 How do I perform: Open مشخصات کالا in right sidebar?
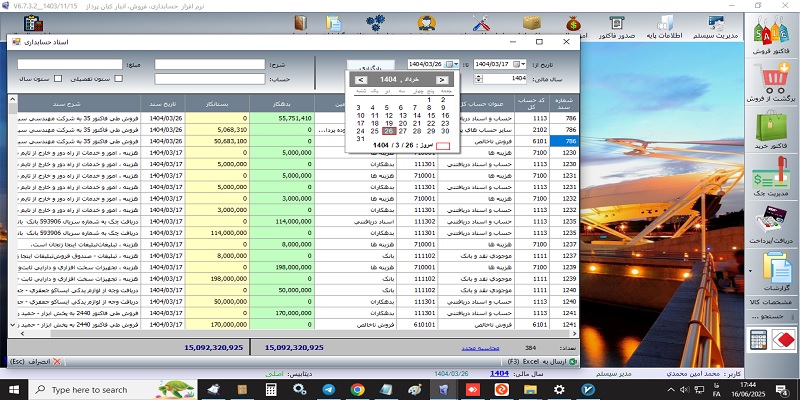click(x=771, y=302)
